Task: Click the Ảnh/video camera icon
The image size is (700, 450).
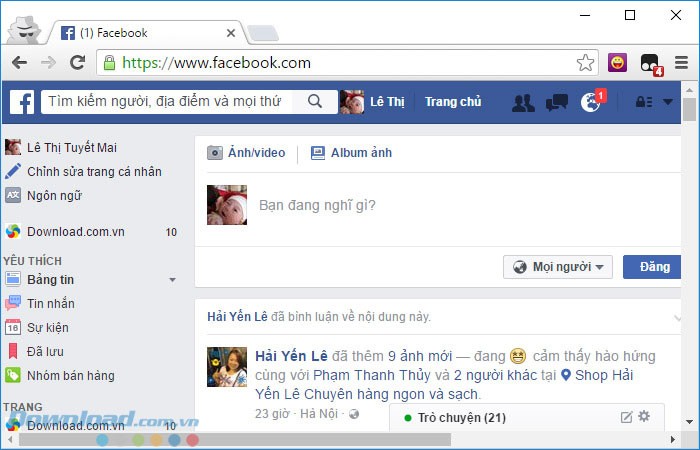Action: (215, 153)
